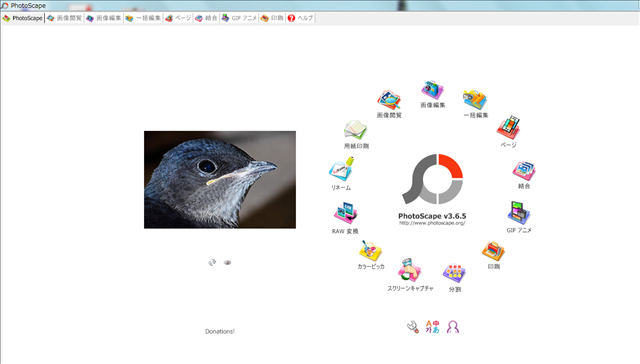Viewport: 640px width, 364px height.
Task: Start the スクリーンキャプチャ screen capture tool
Action: coord(409,270)
